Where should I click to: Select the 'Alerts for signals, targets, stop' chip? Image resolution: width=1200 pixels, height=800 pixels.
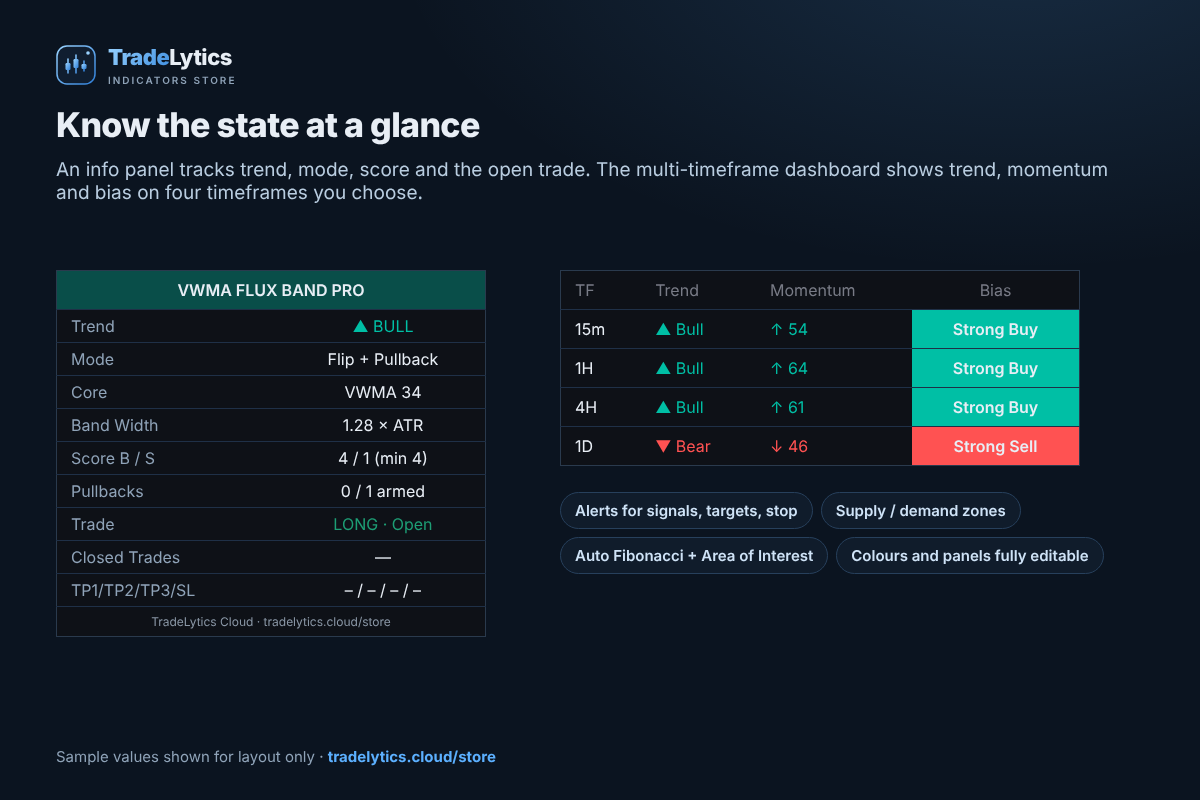tap(686, 511)
